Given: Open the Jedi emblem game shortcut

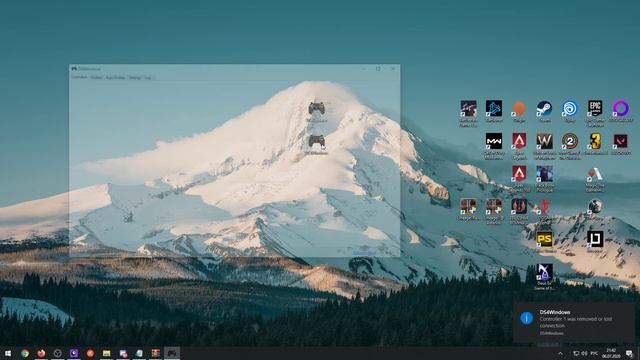Looking at the screenshot, I should click(519, 207).
